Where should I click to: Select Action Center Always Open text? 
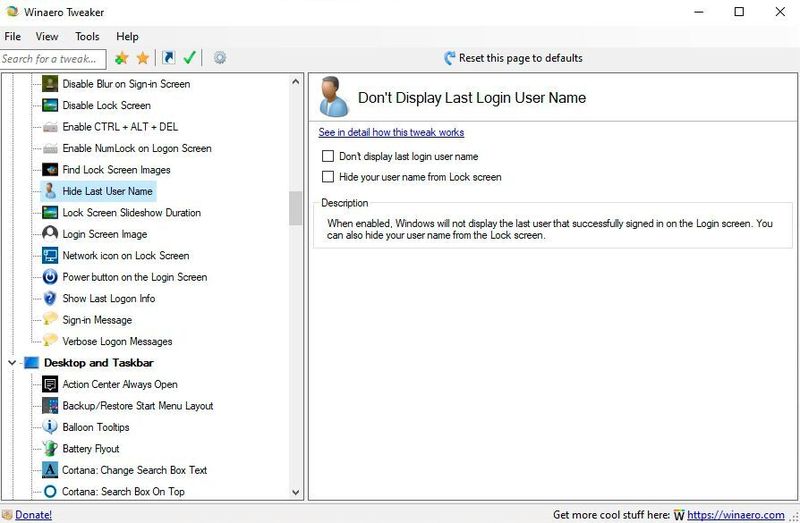[120, 384]
